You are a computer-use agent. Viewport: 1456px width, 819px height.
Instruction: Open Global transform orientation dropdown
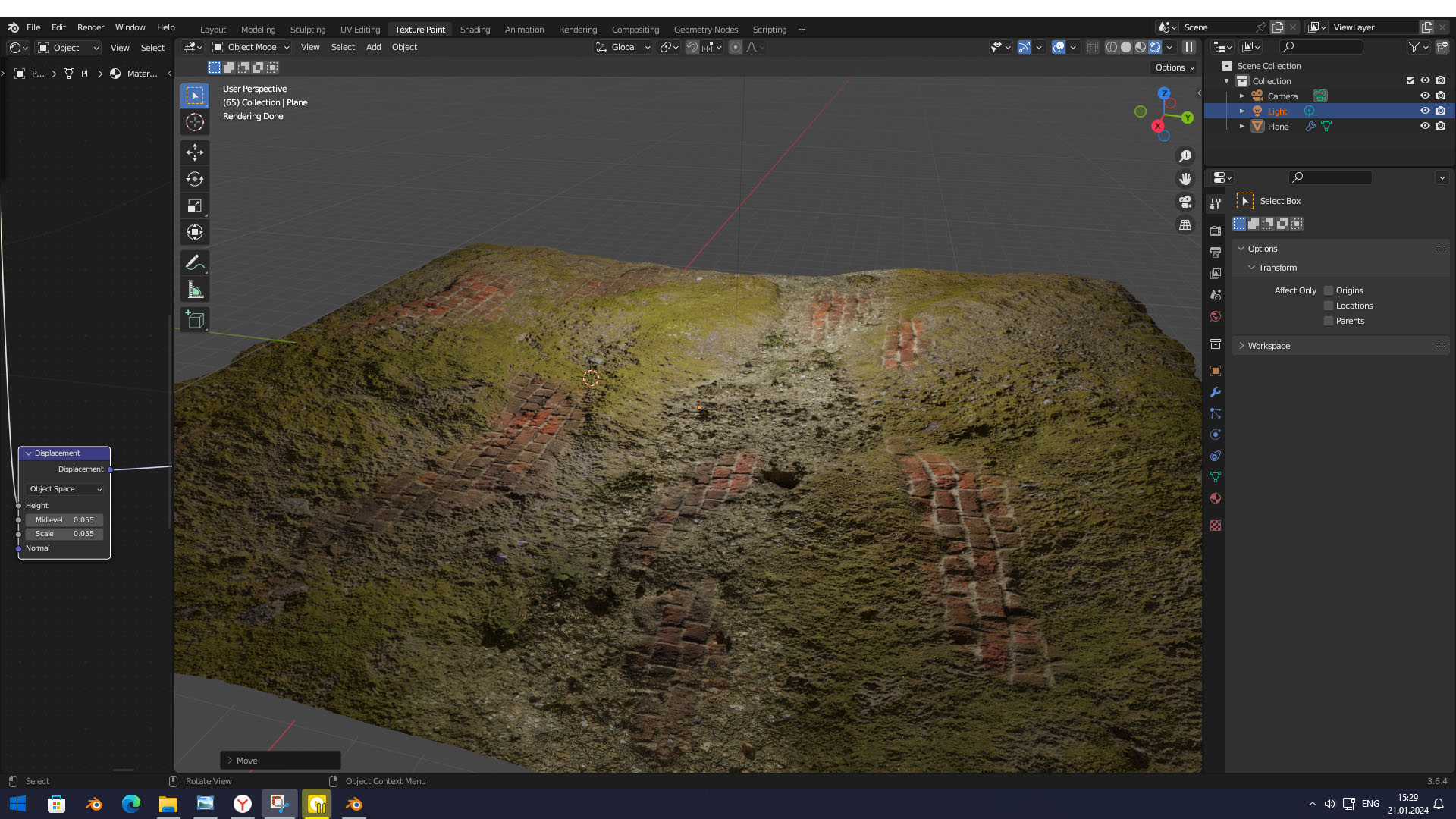click(623, 47)
